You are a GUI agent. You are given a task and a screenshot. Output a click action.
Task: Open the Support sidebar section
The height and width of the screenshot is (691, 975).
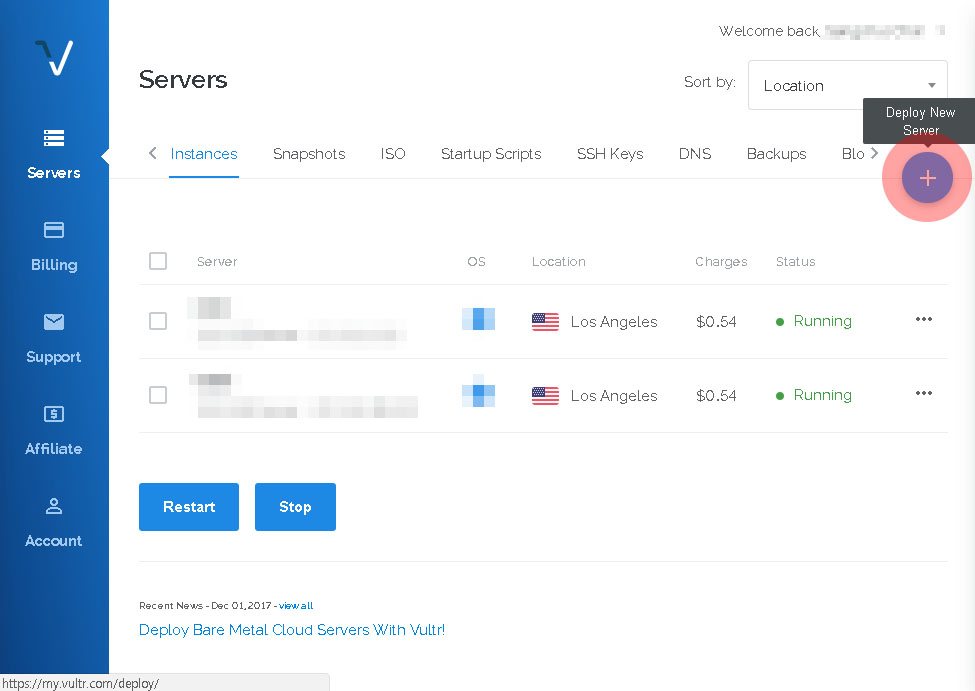click(54, 338)
